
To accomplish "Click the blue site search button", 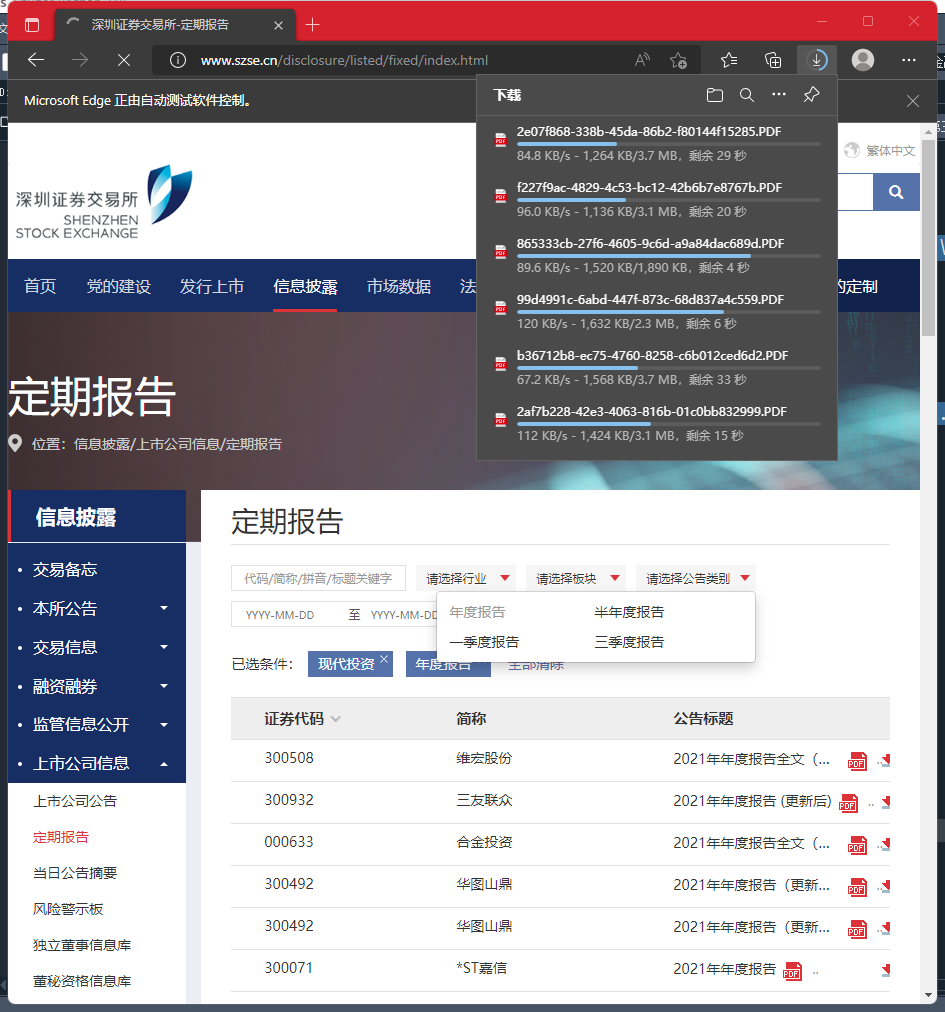I will (x=896, y=192).
